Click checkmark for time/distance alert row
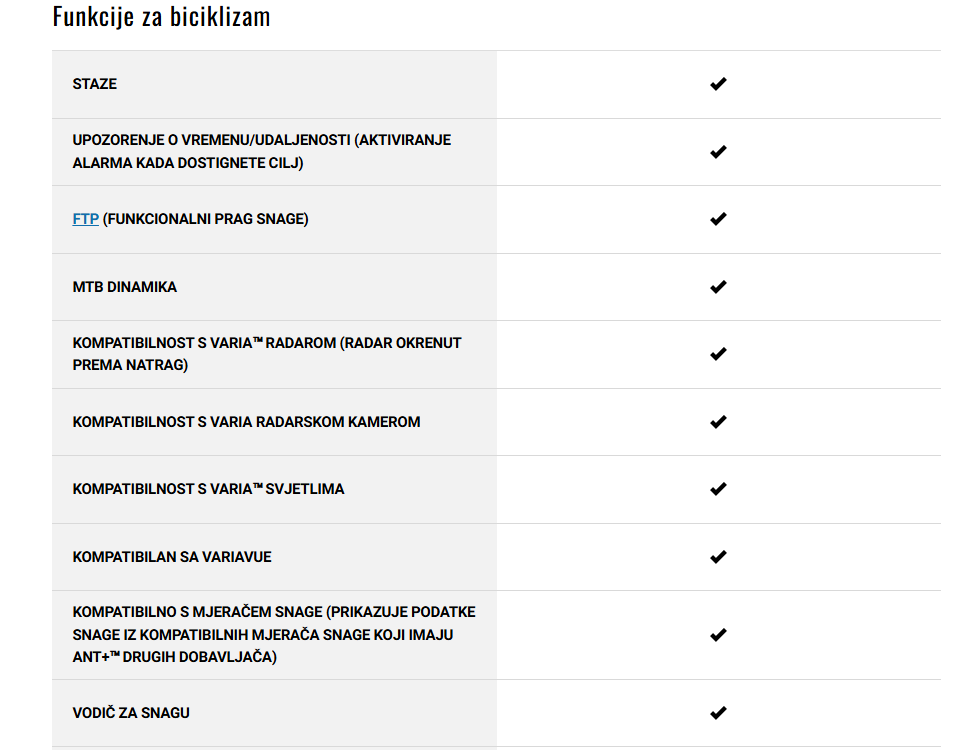Screen dimensions: 960x750 coord(718,152)
